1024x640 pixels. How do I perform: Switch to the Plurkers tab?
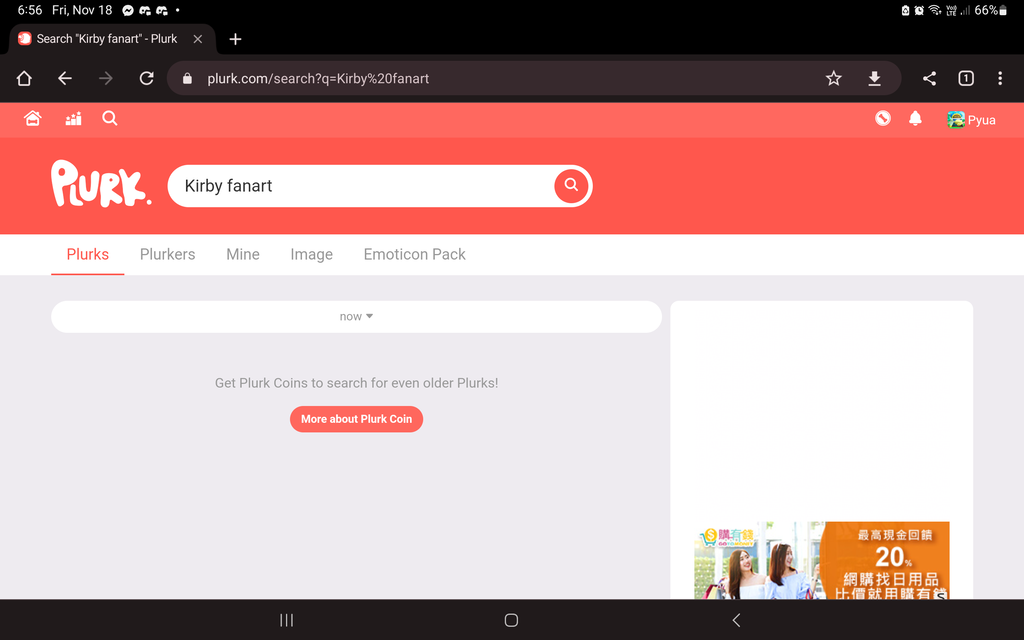tap(167, 254)
